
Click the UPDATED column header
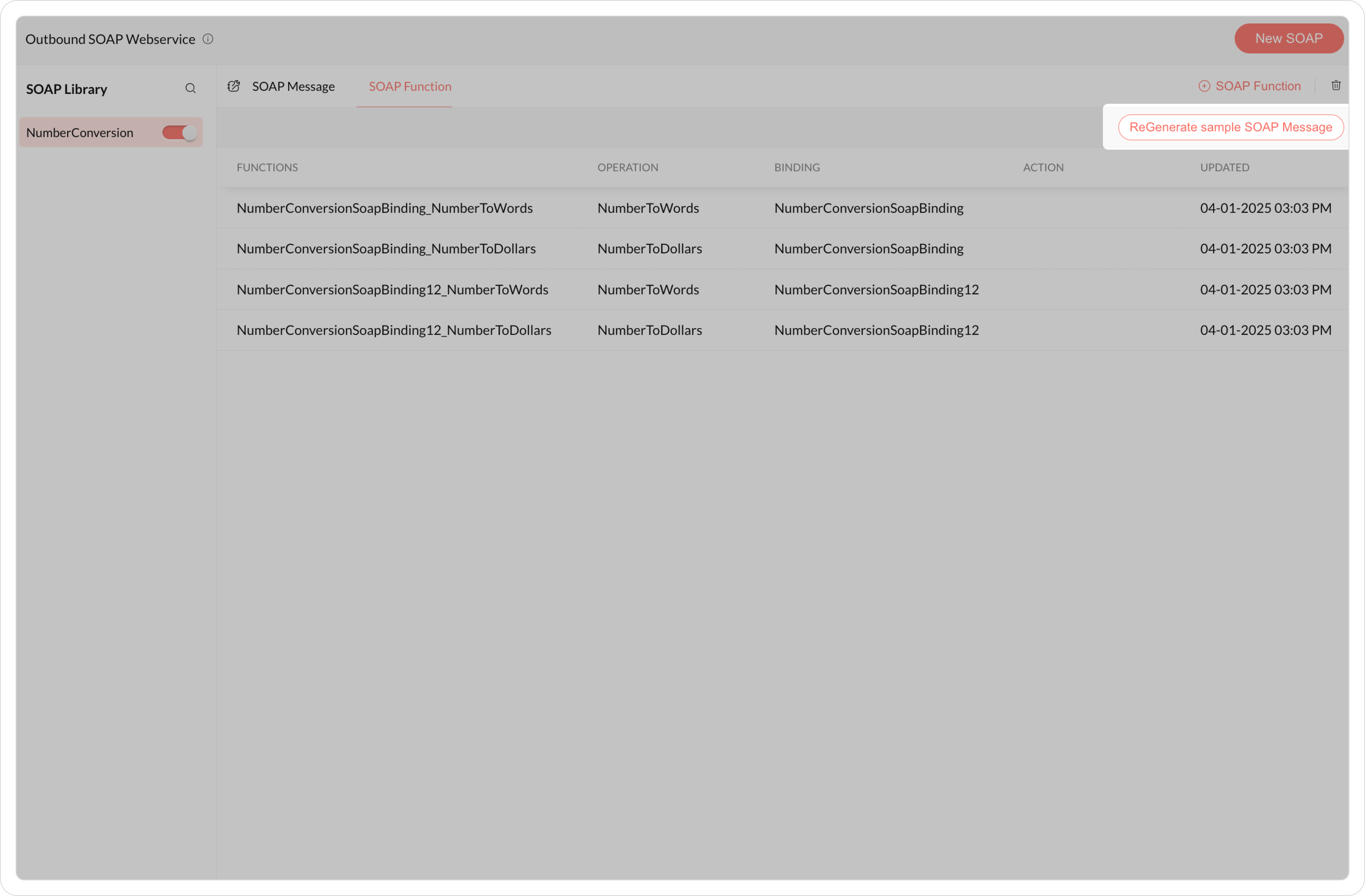1225,167
